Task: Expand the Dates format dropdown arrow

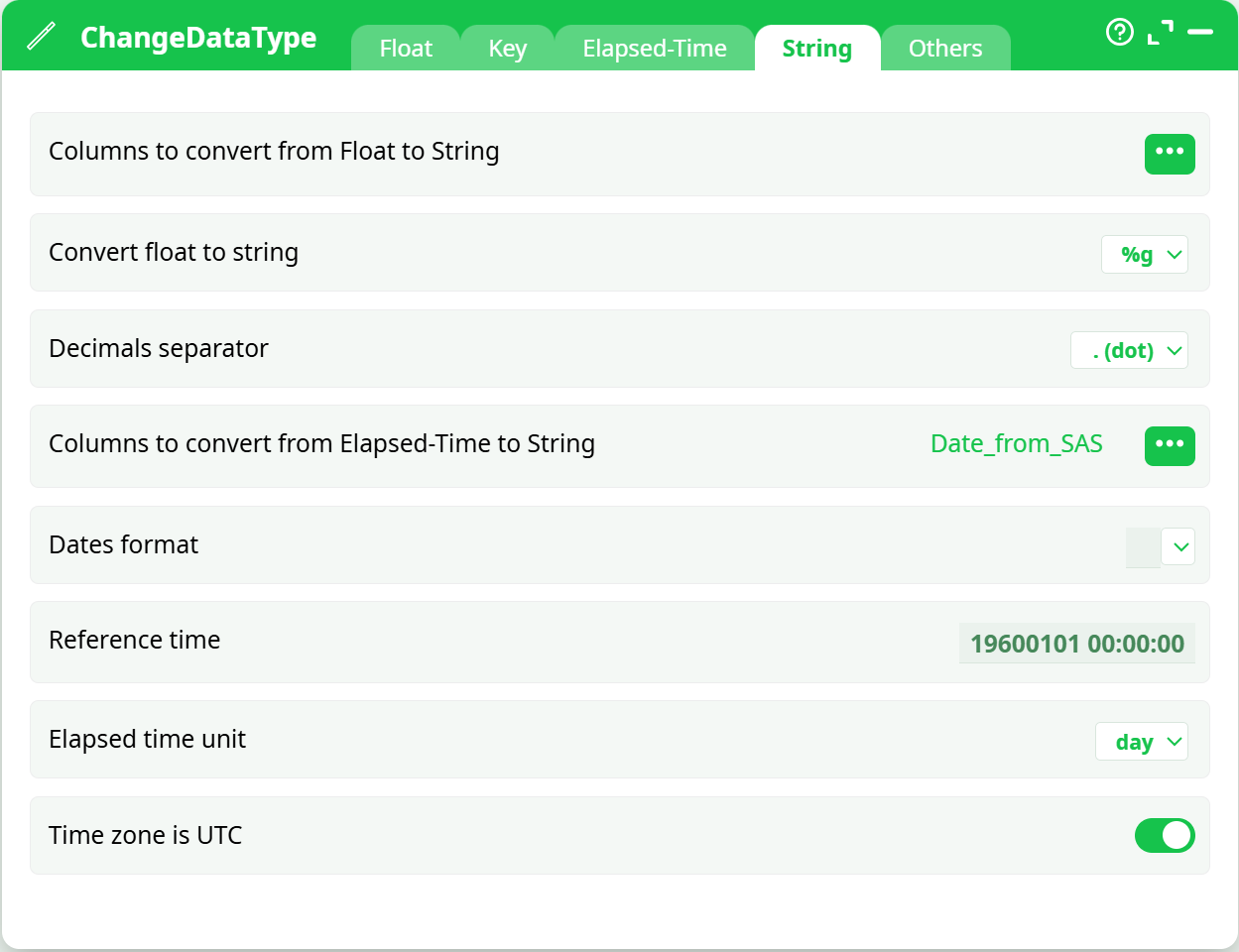Action: (x=1178, y=546)
